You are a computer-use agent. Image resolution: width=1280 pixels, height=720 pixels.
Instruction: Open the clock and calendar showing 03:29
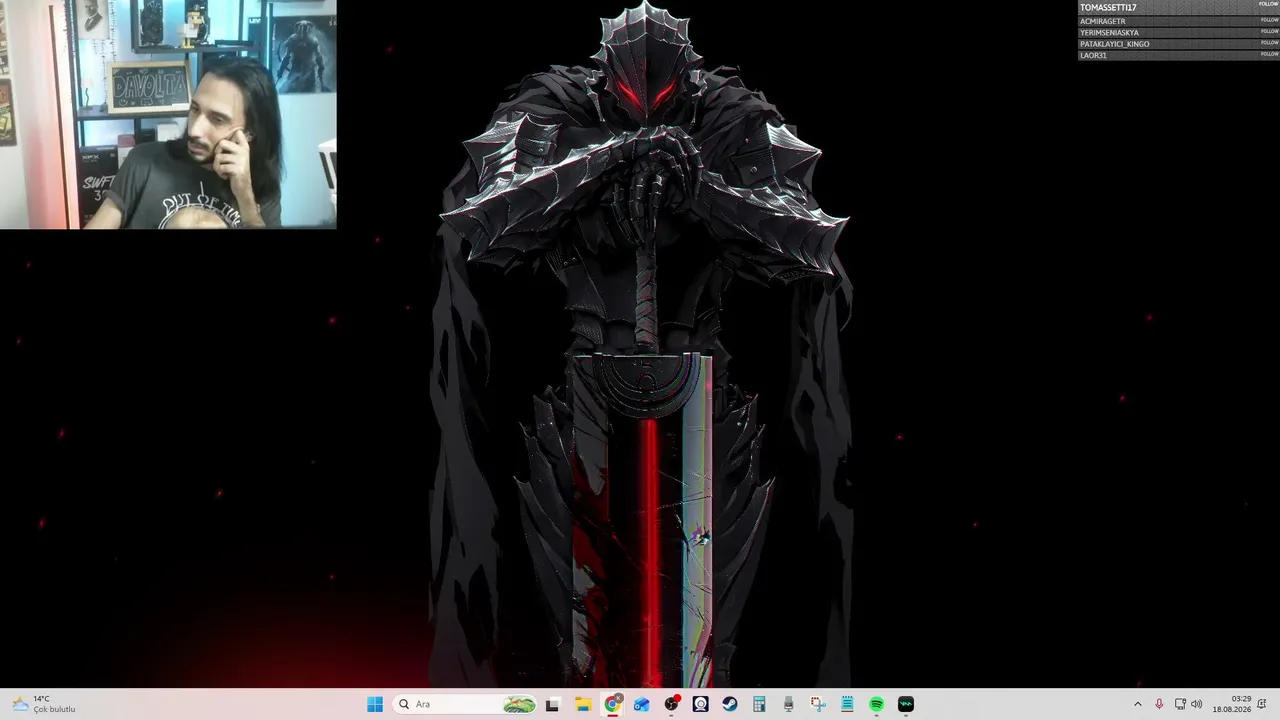click(1232, 704)
